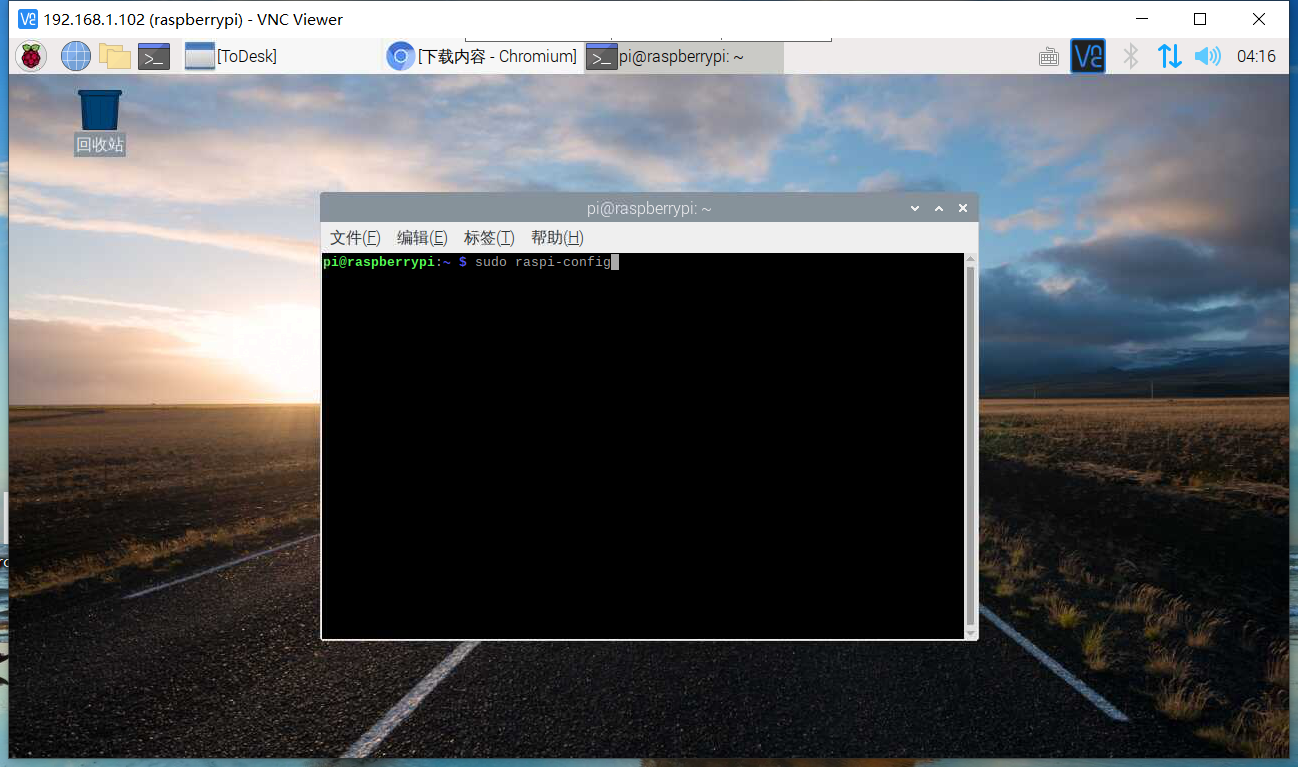Launch the web browser globe icon

(x=76, y=56)
